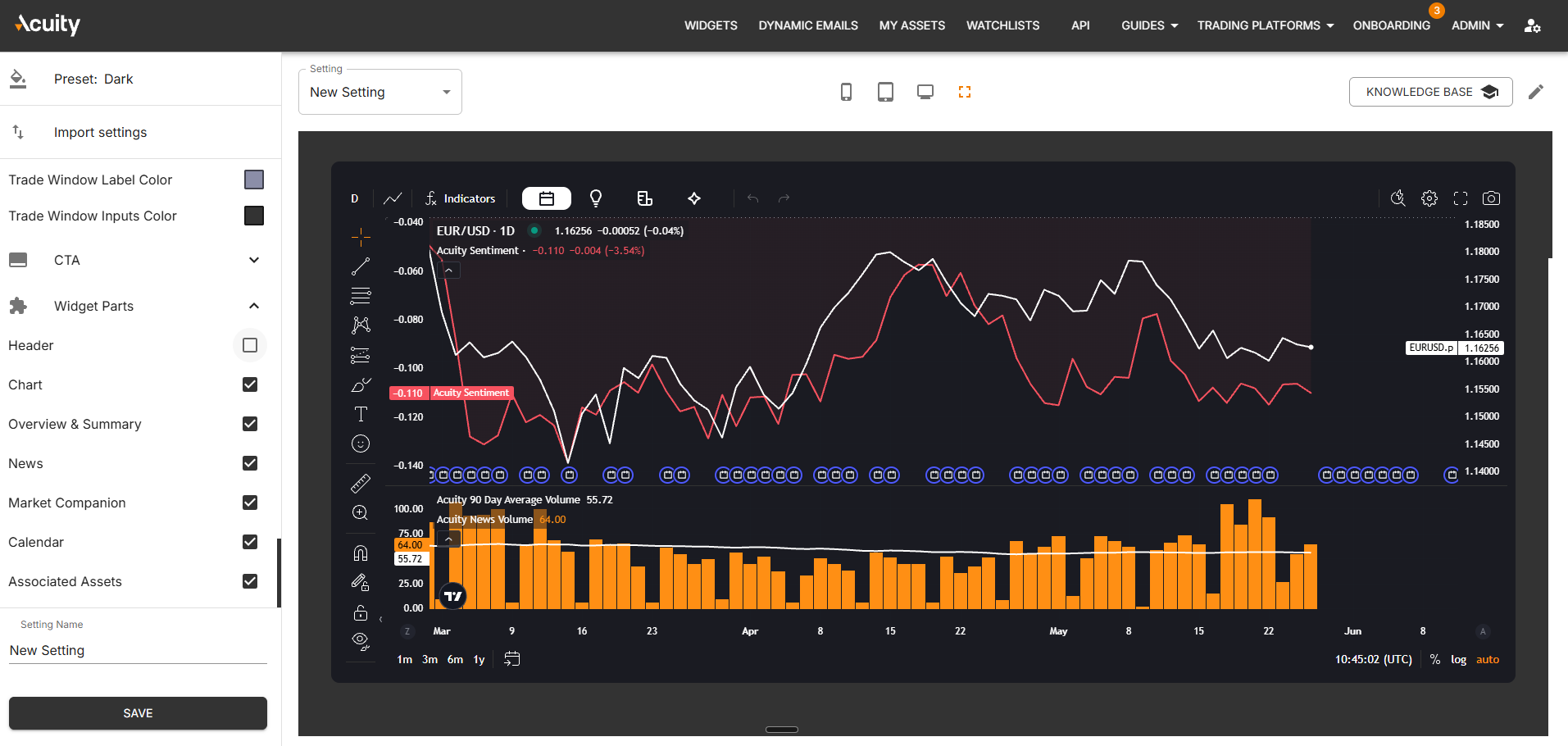This screenshot has height=746, width=1568.
Task: Click the Trade Window Label Color swatch
Action: tap(254, 180)
